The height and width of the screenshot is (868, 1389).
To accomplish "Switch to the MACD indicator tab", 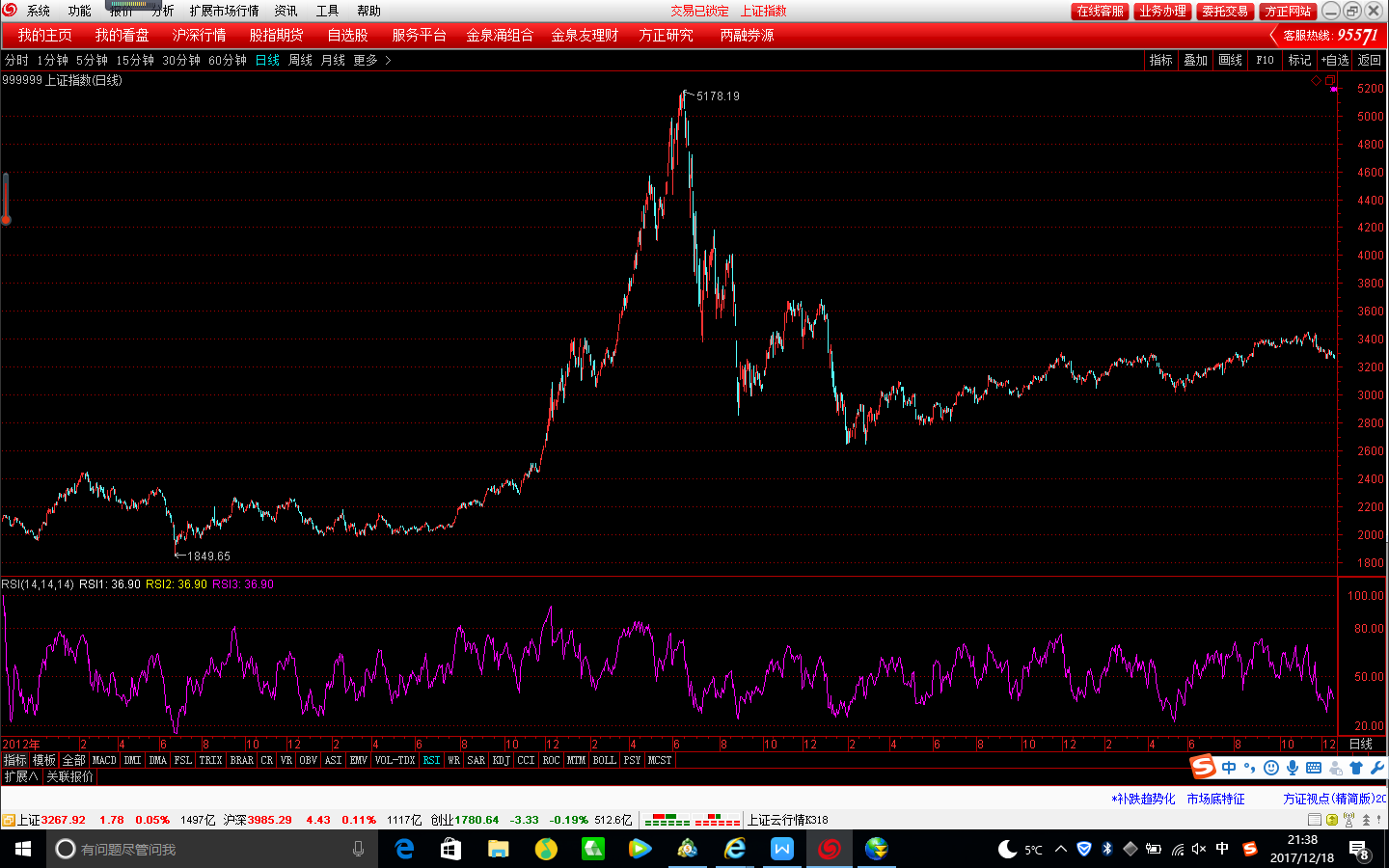I will 104,760.
